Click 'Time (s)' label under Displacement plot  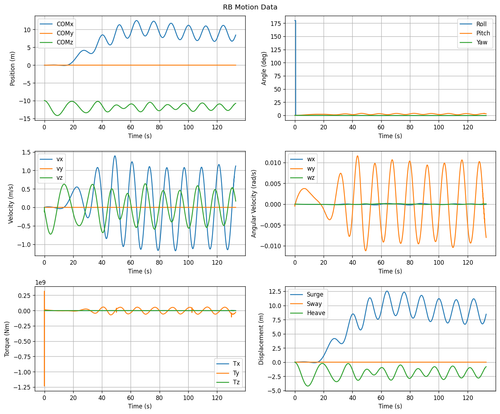click(390, 406)
